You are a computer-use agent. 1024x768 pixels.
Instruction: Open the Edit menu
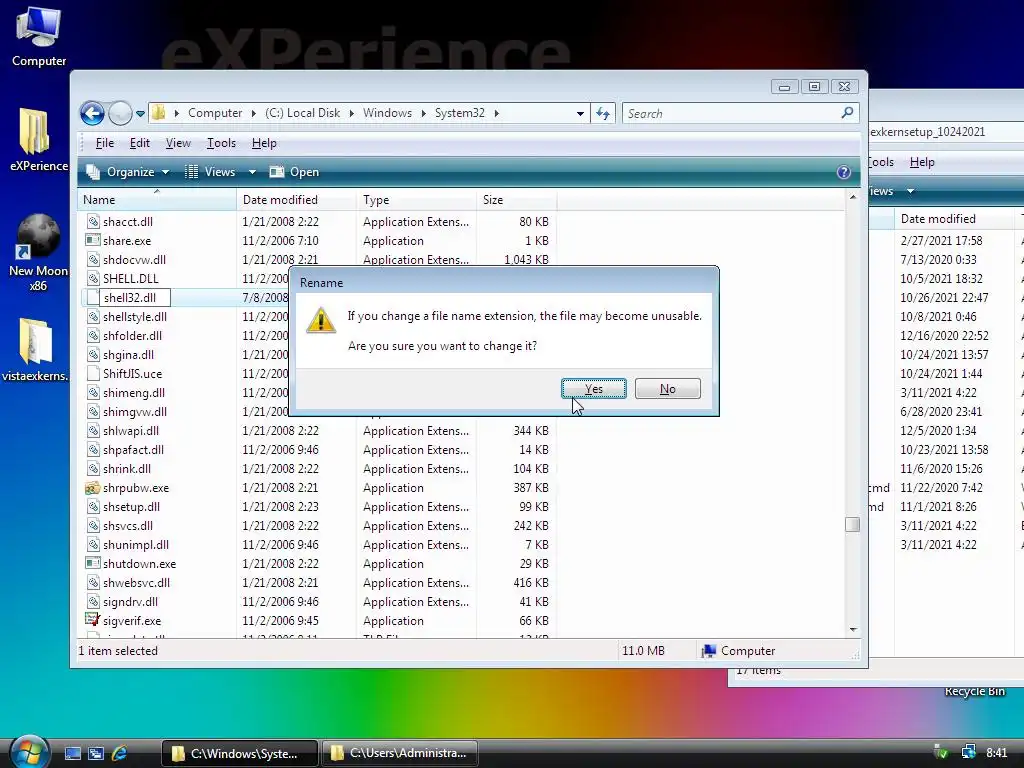(139, 143)
